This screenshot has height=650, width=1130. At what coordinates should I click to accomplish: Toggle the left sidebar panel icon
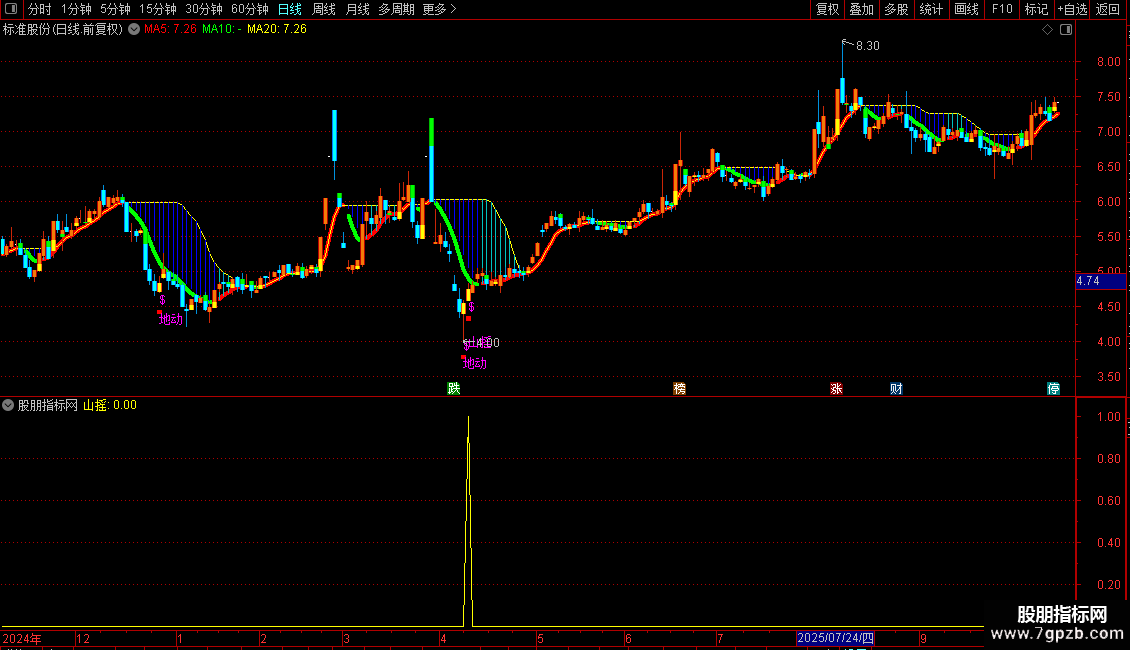coord(11,9)
